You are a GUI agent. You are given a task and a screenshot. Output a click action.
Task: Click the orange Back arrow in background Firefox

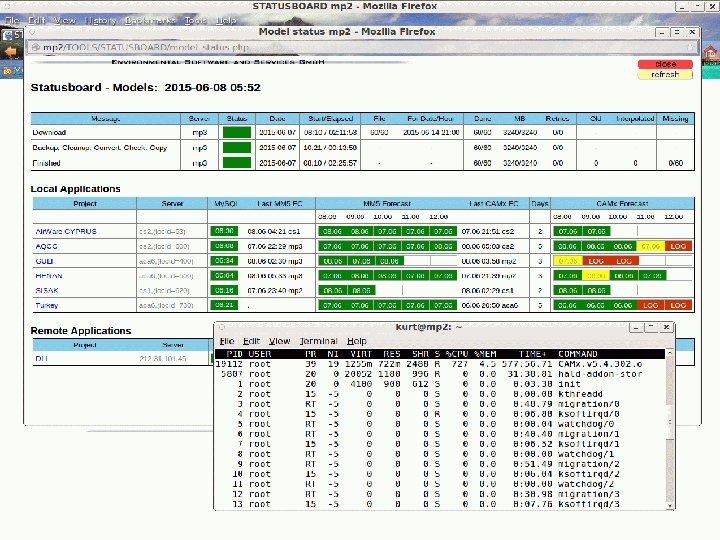(10, 52)
